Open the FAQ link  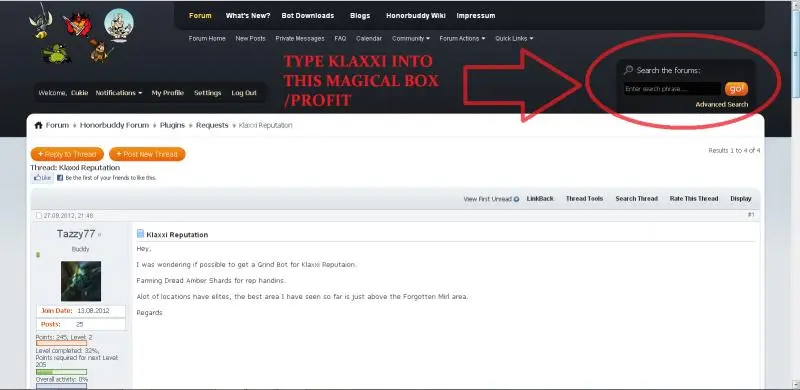point(340,38)
